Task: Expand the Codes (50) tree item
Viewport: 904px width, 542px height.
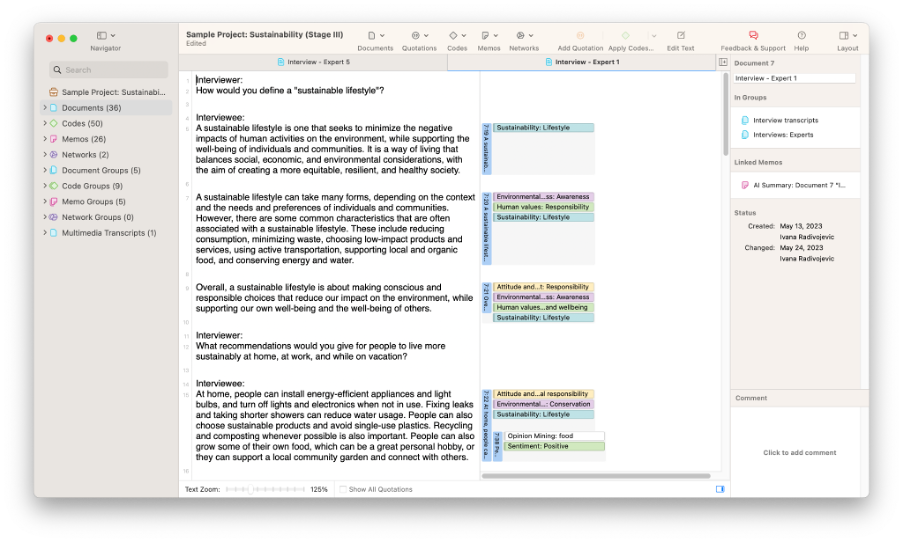Action: tap(44, 123)
